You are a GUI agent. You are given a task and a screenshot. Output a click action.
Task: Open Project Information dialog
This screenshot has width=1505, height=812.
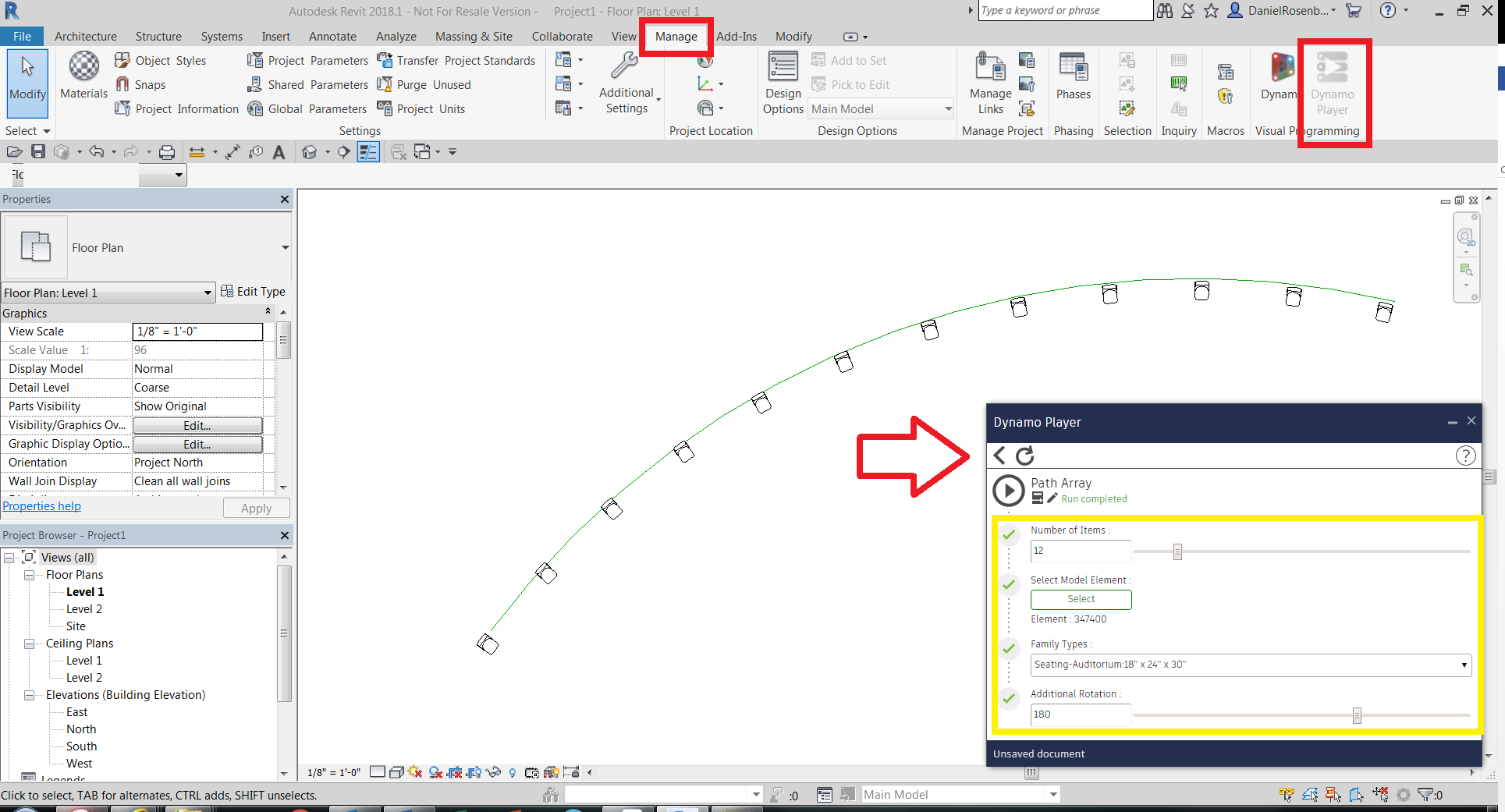(x=177, y=108)
